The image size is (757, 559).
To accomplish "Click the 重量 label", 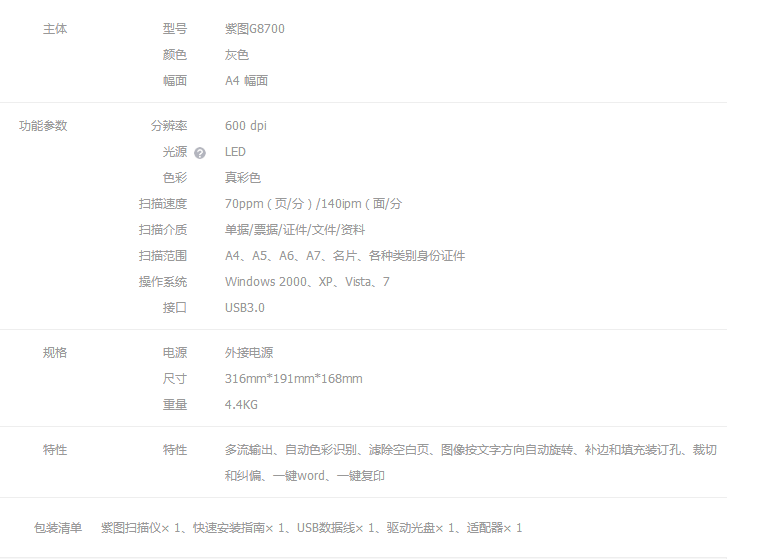I will pos(175,405).
